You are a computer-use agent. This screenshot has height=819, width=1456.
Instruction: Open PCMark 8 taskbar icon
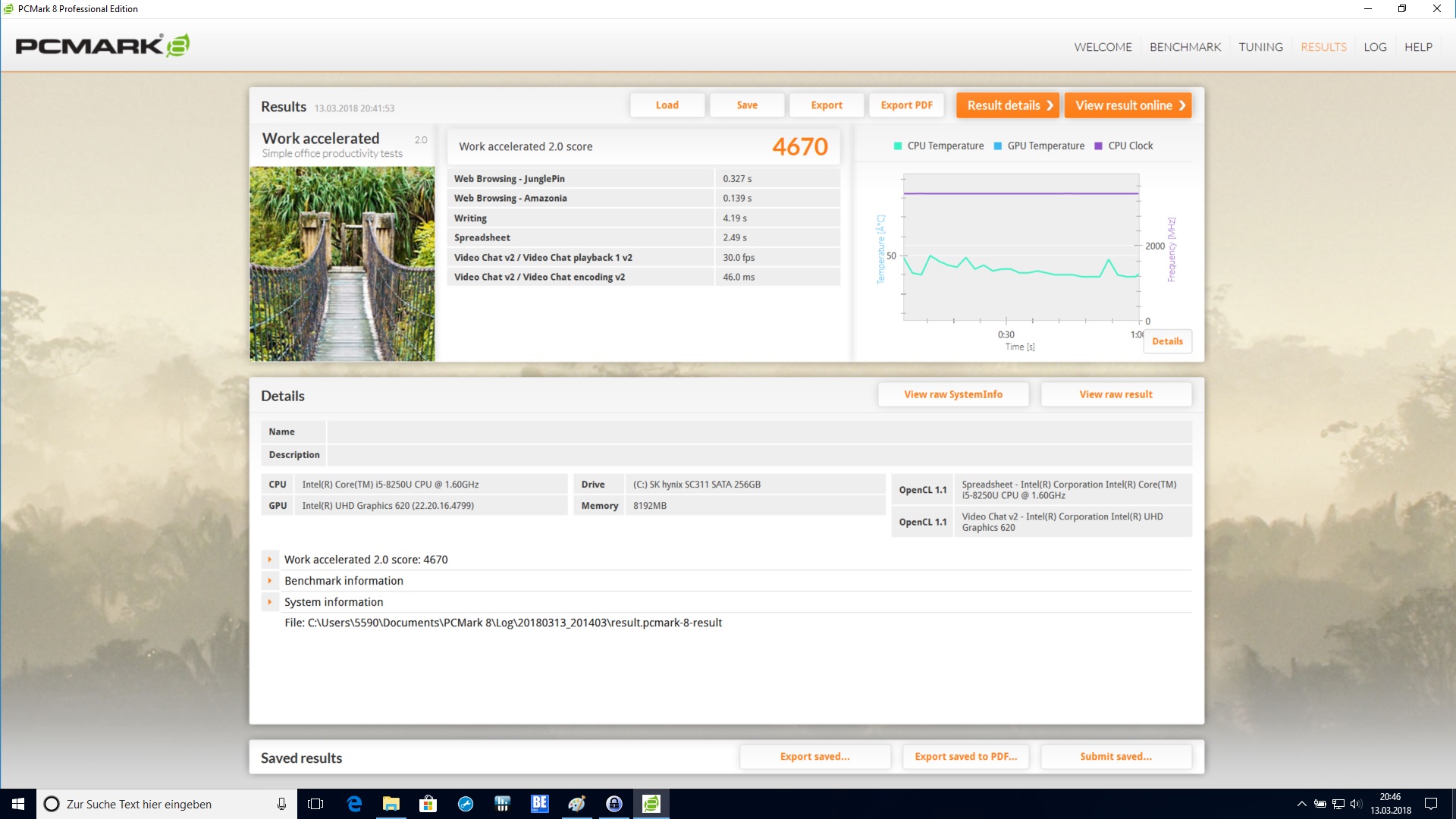click(x=651, y=804)
